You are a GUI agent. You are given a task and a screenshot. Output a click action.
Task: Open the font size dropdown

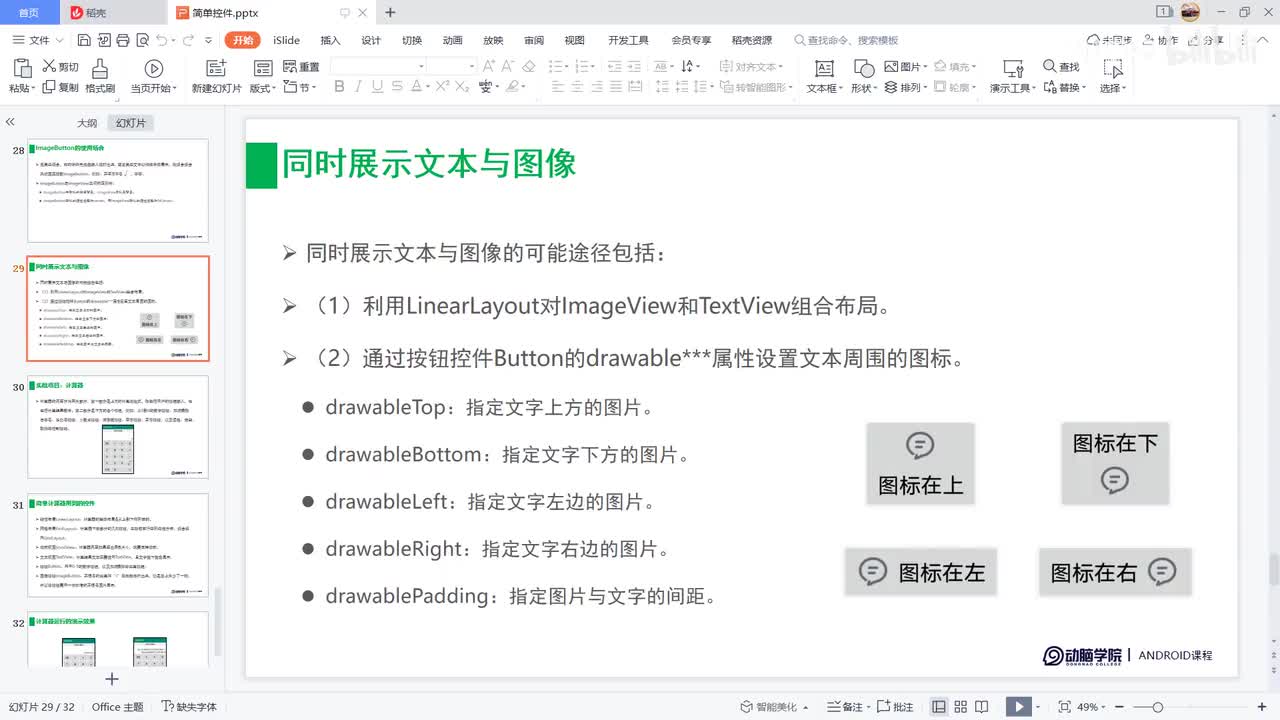pyautogui.click(x=471, y=66)
